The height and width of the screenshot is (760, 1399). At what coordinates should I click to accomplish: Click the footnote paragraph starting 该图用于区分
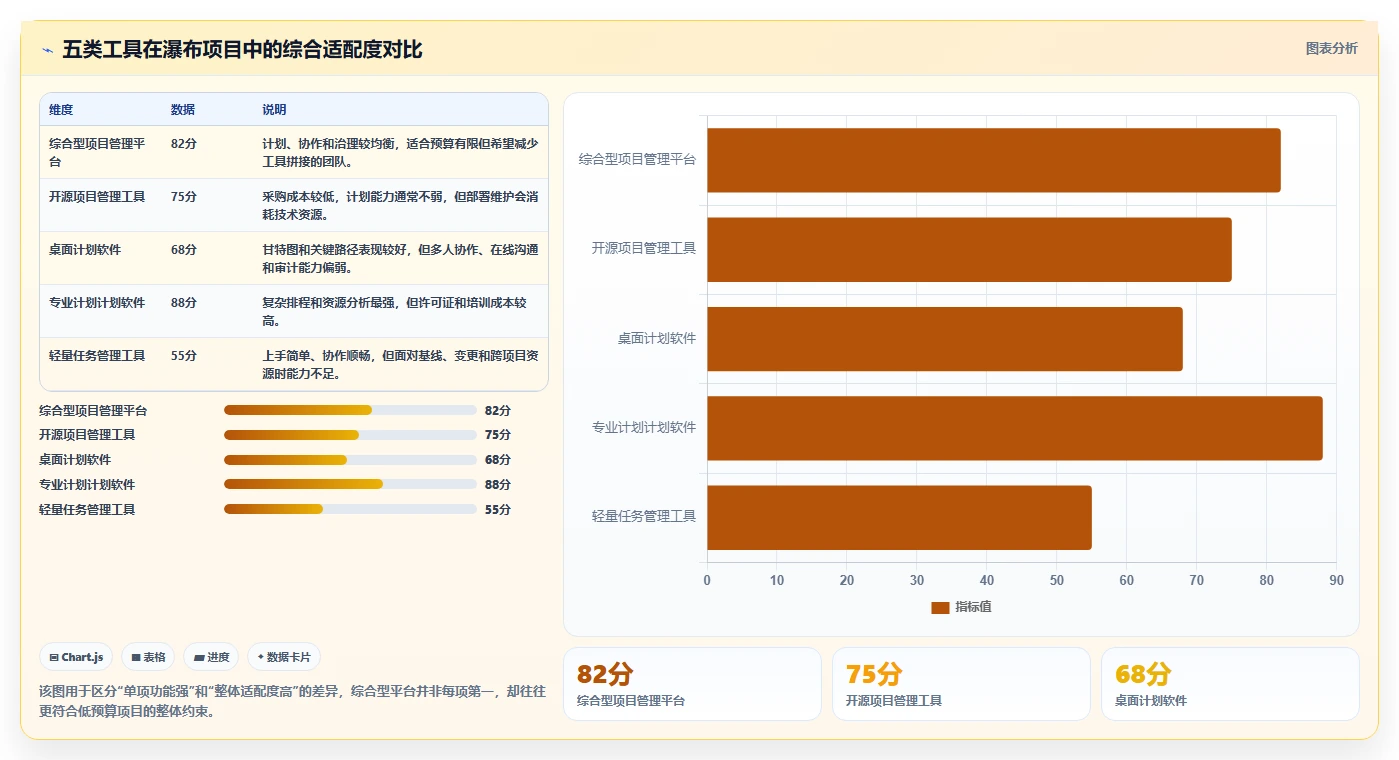click(292, 701)
